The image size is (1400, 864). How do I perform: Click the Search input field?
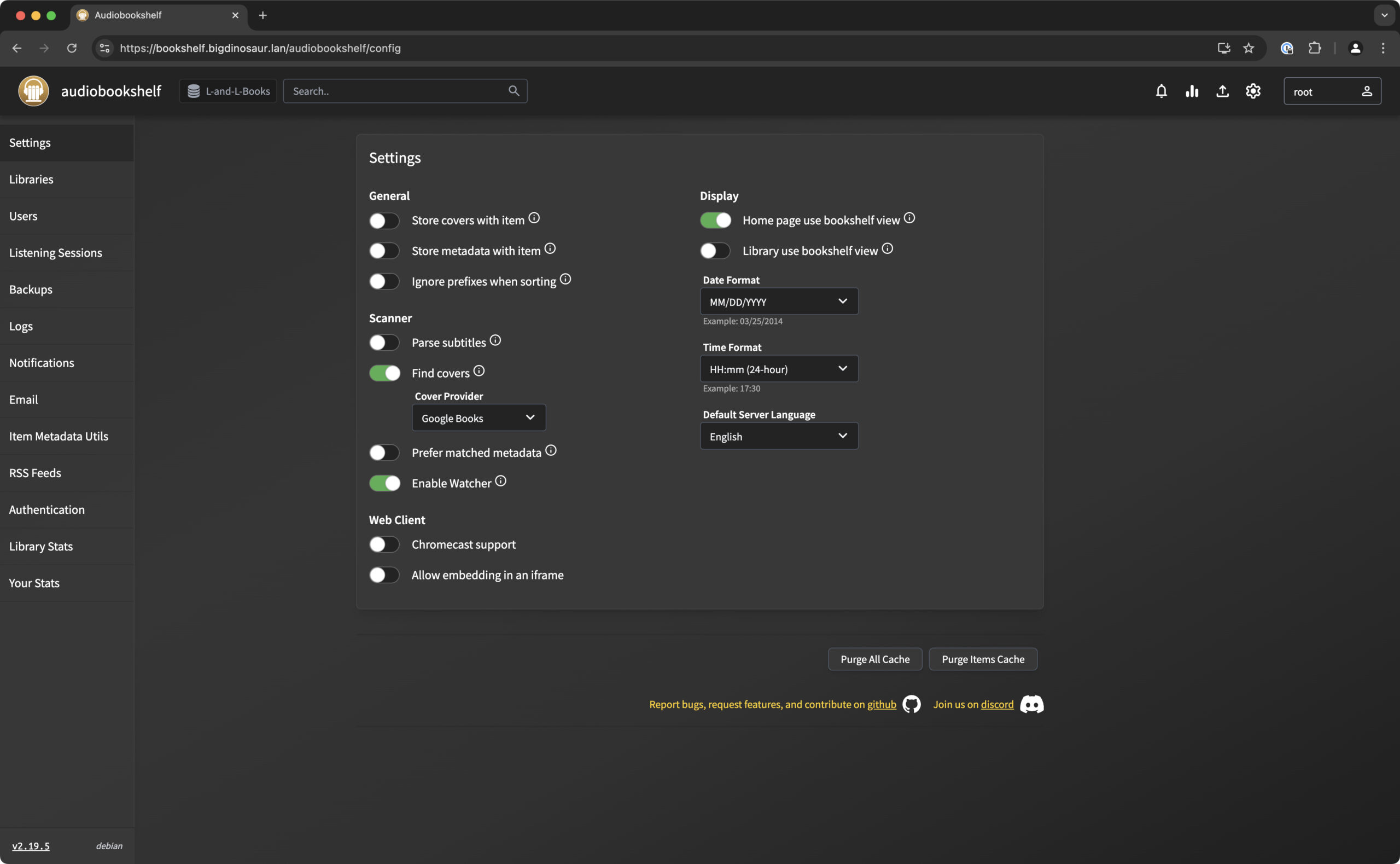(x=397, y=91)
